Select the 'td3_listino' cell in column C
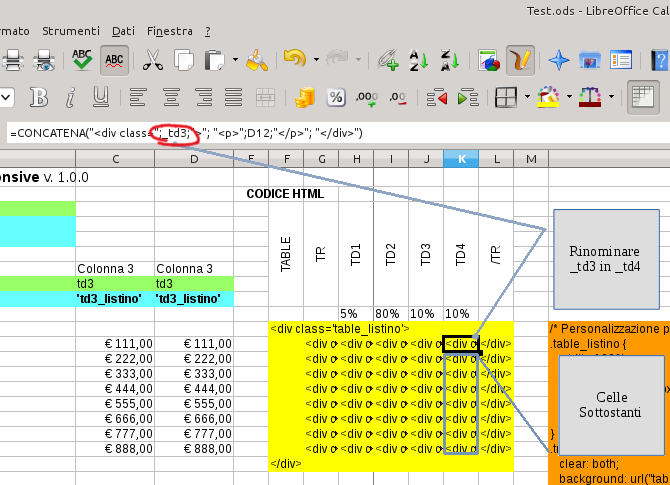 [x=115, y=299]
